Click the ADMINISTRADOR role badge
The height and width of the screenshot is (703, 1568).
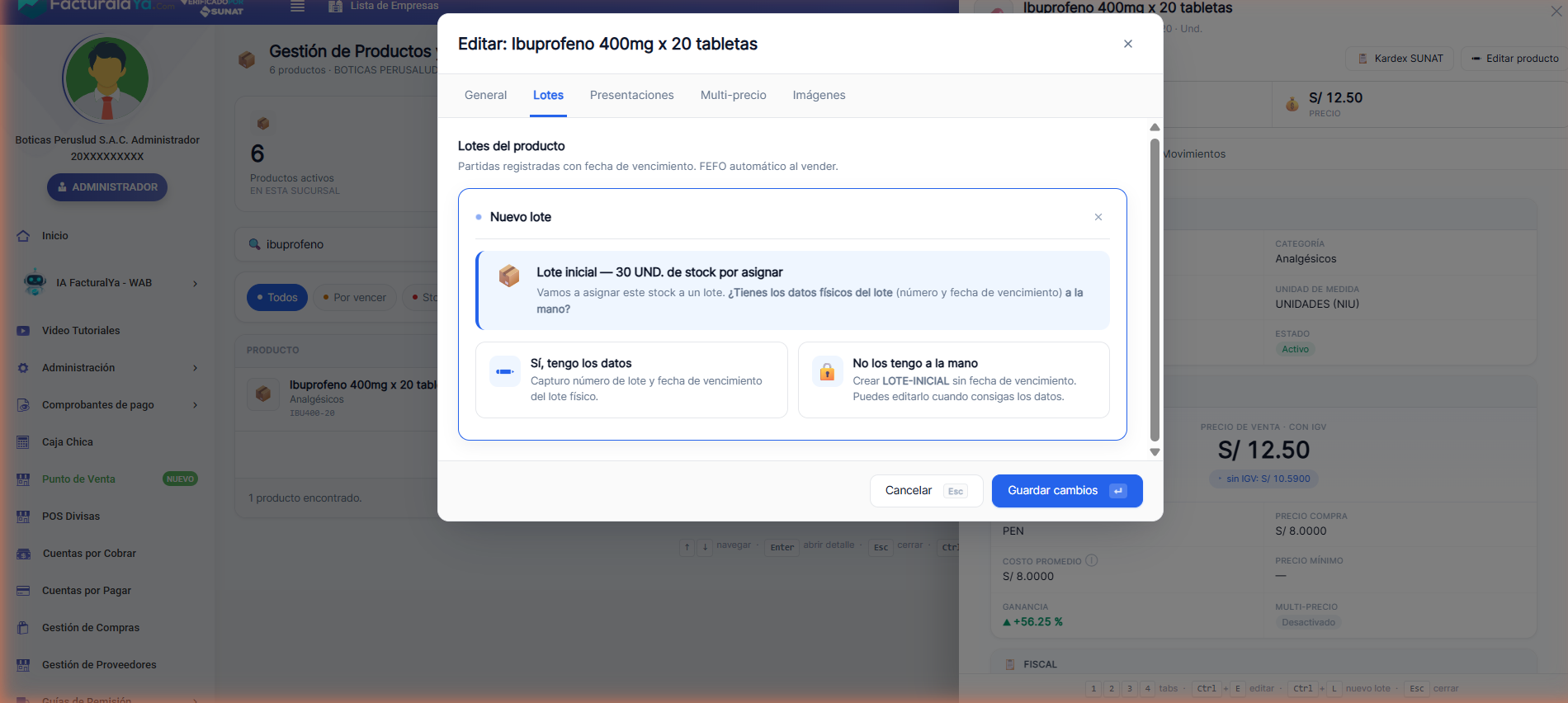[107, 187]
